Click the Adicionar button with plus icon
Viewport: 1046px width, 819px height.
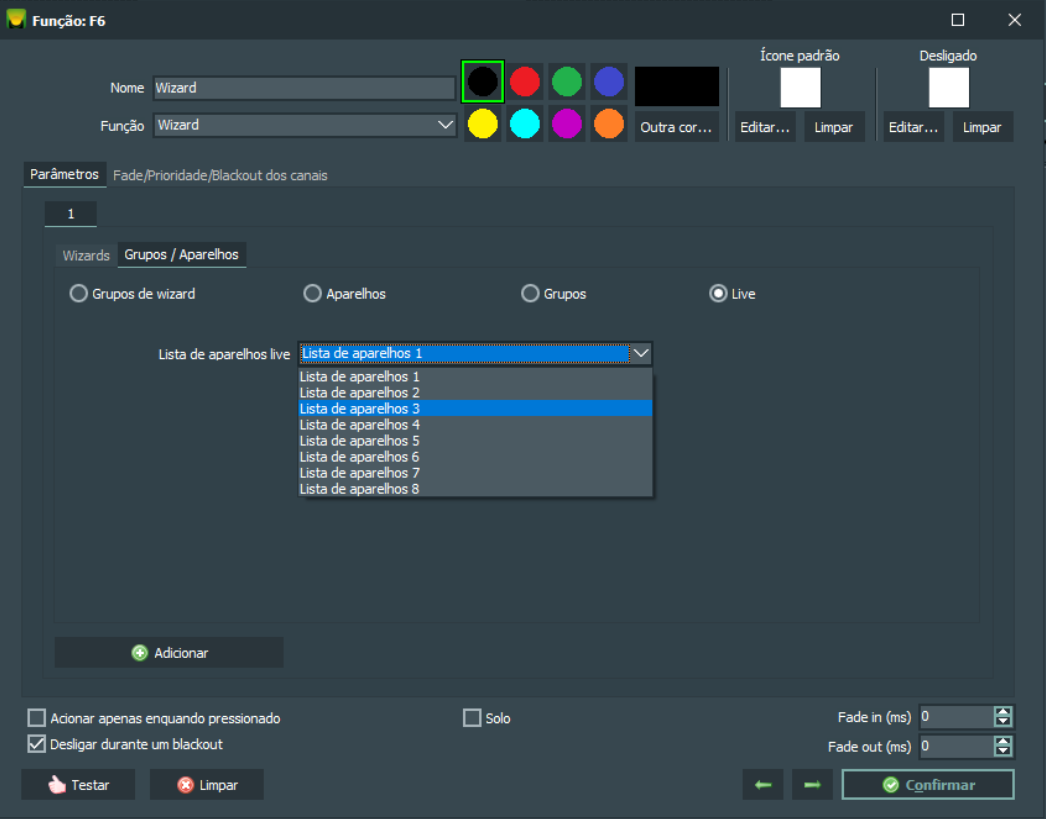[169, 652]
